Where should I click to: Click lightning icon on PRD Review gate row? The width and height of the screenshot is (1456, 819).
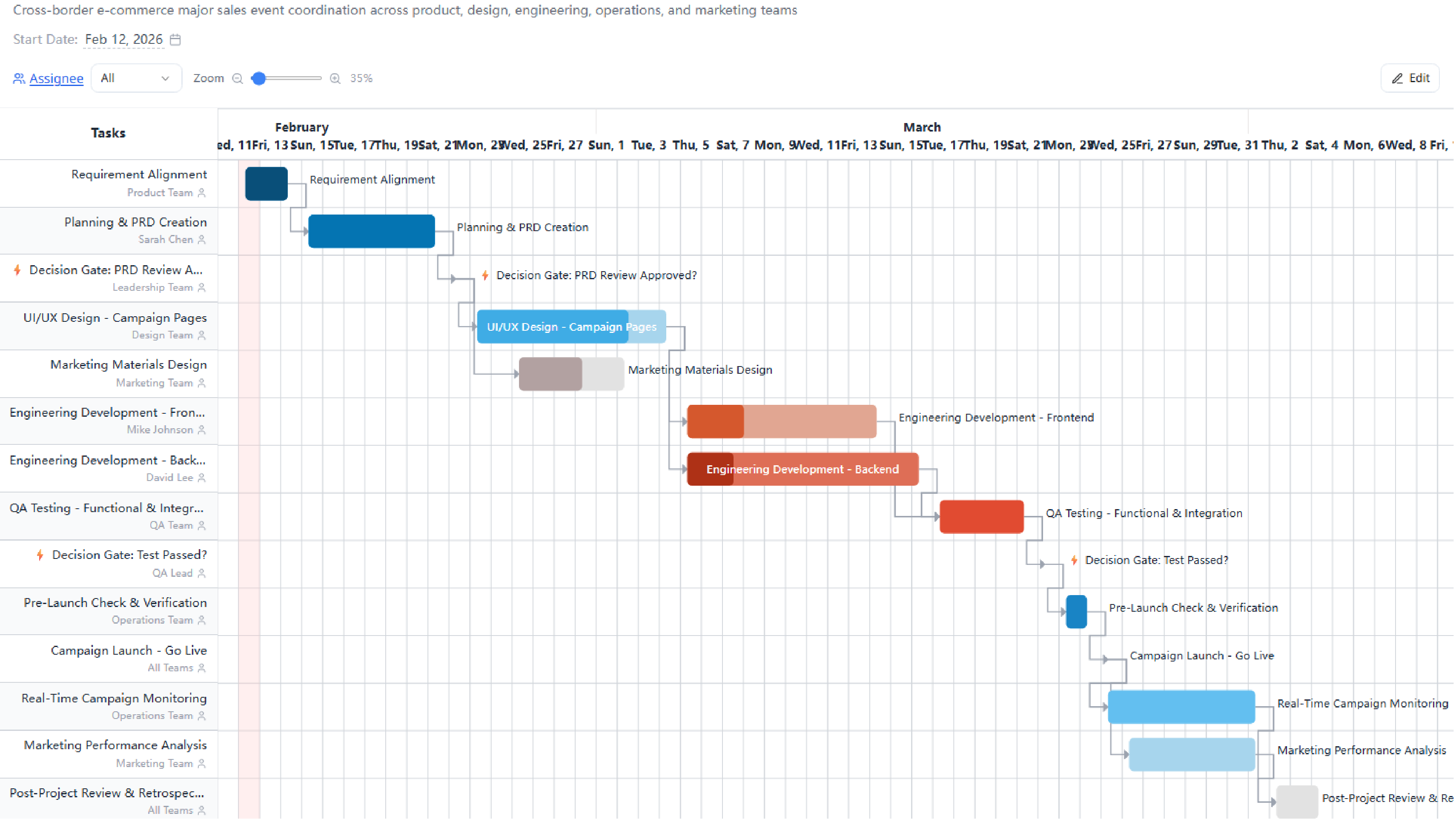(17, 269)
